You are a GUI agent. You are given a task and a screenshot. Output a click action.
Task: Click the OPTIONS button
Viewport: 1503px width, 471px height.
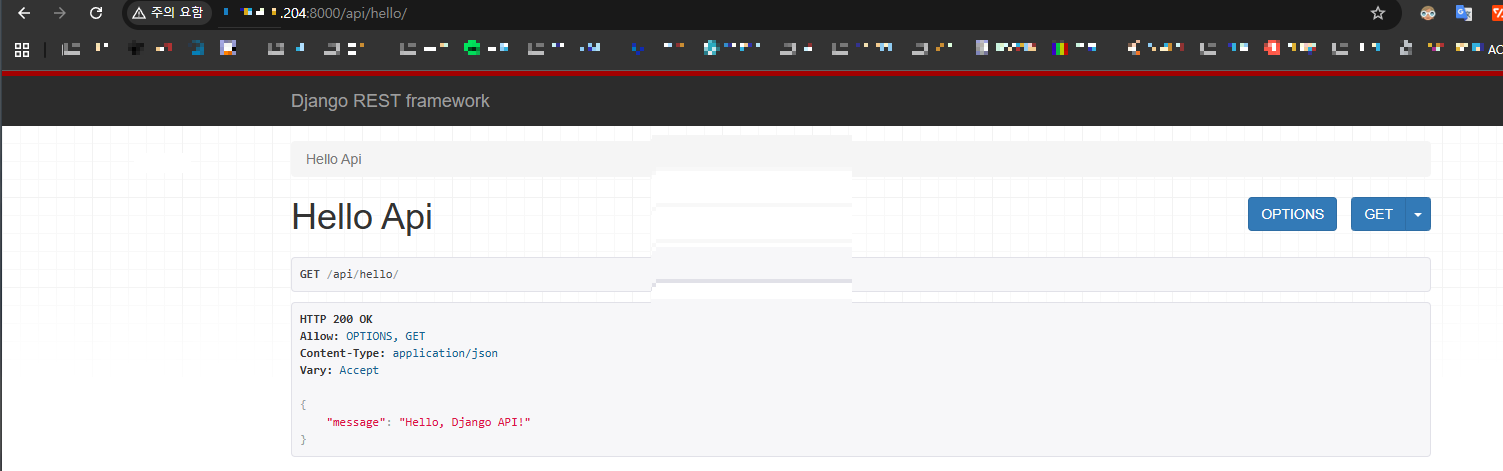1292,214
